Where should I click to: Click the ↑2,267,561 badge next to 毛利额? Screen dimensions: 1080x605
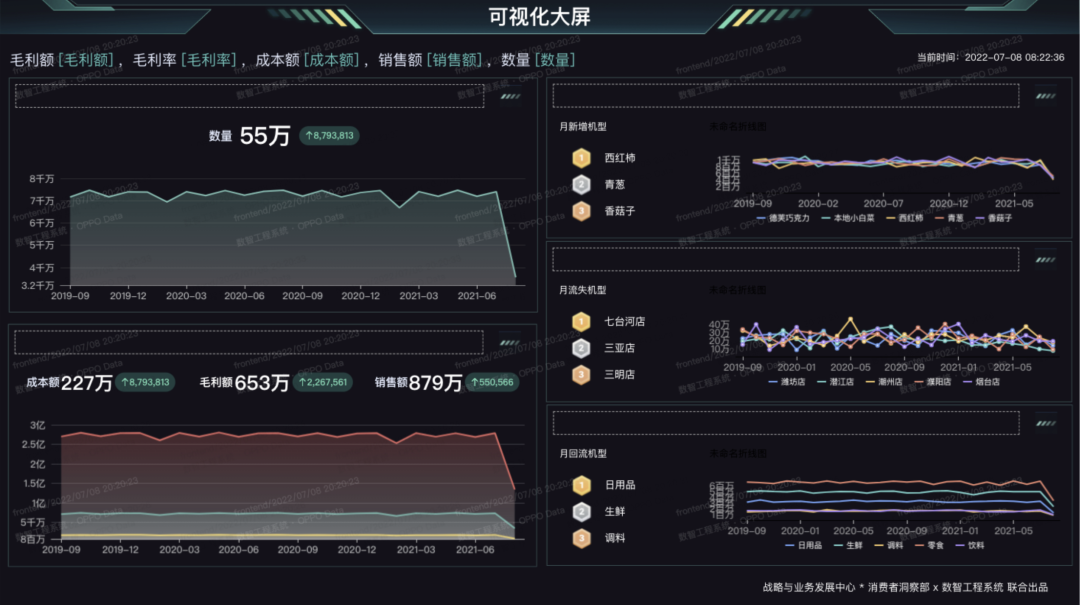(x=322, y=382)
